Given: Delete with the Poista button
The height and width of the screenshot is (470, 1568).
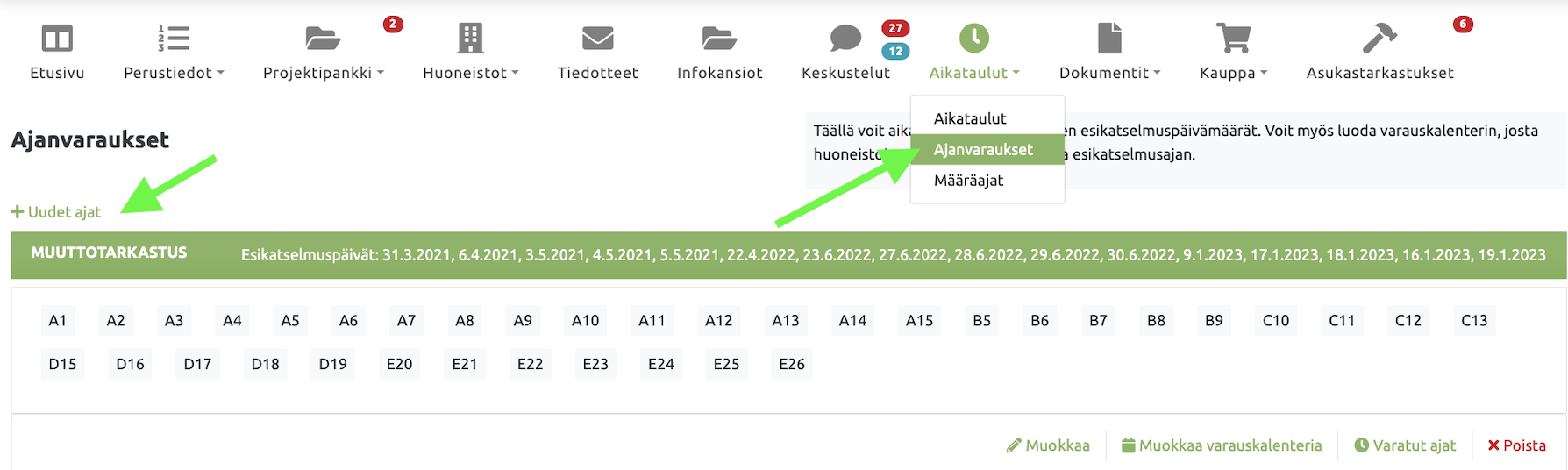Looking at the screenshot, I should tap(1516, 445).
